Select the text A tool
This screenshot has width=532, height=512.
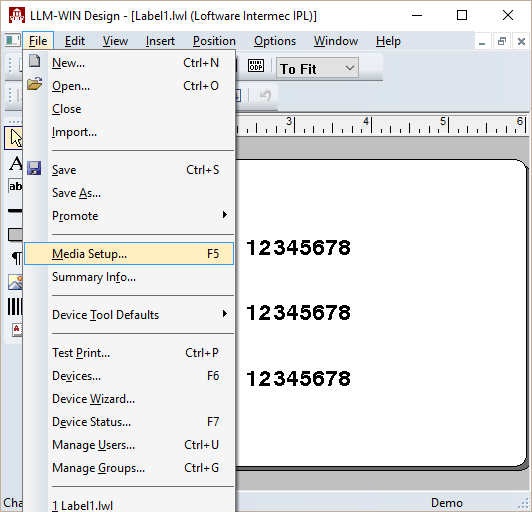coord(15,163)
